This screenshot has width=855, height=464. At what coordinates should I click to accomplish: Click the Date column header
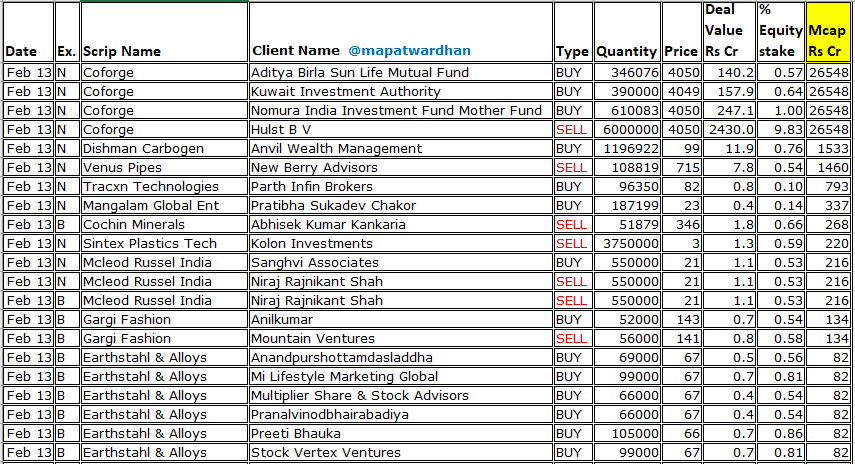click(x=28, y=32)
